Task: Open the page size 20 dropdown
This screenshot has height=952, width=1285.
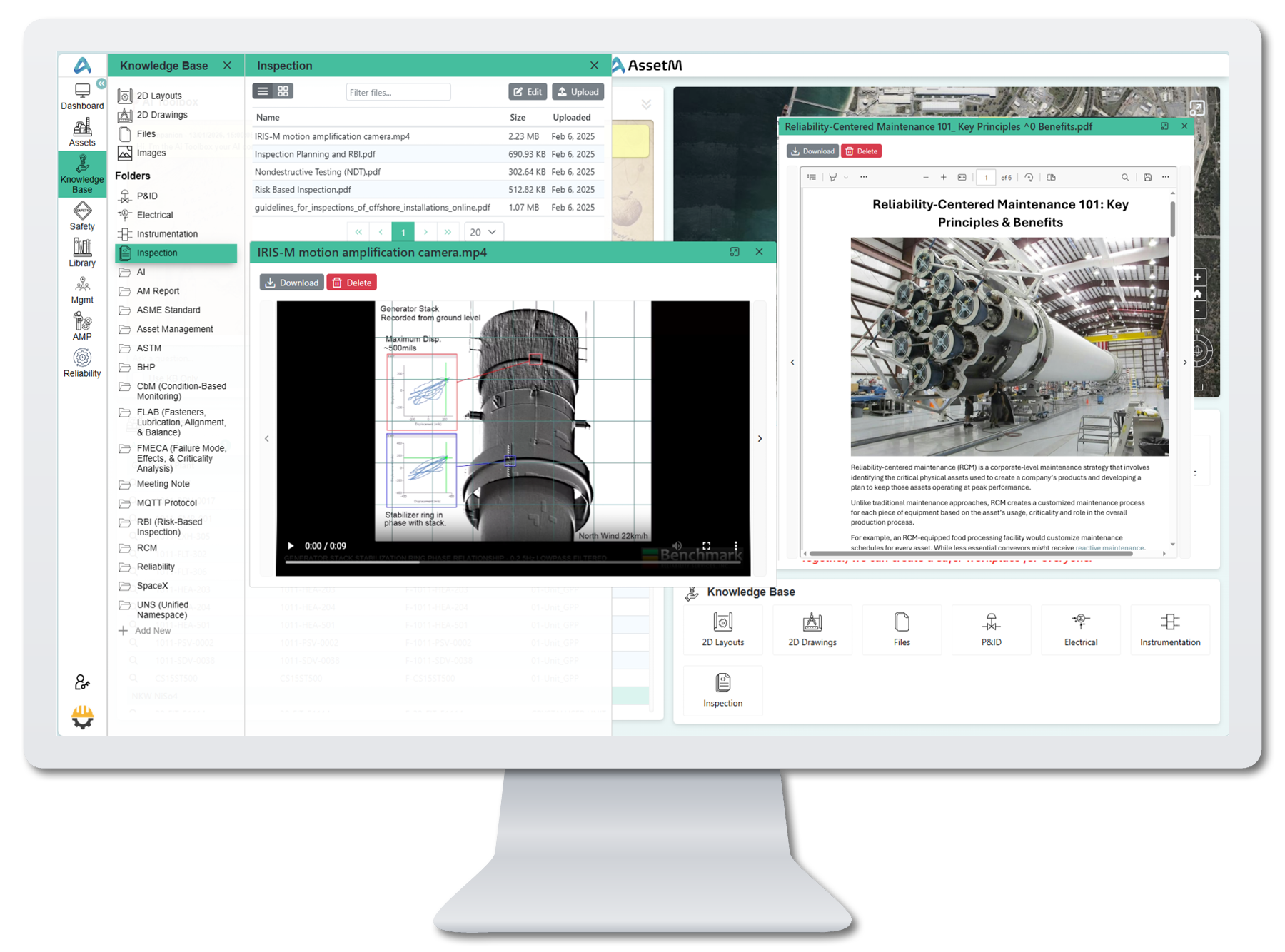Action: [x=483, y=232]
